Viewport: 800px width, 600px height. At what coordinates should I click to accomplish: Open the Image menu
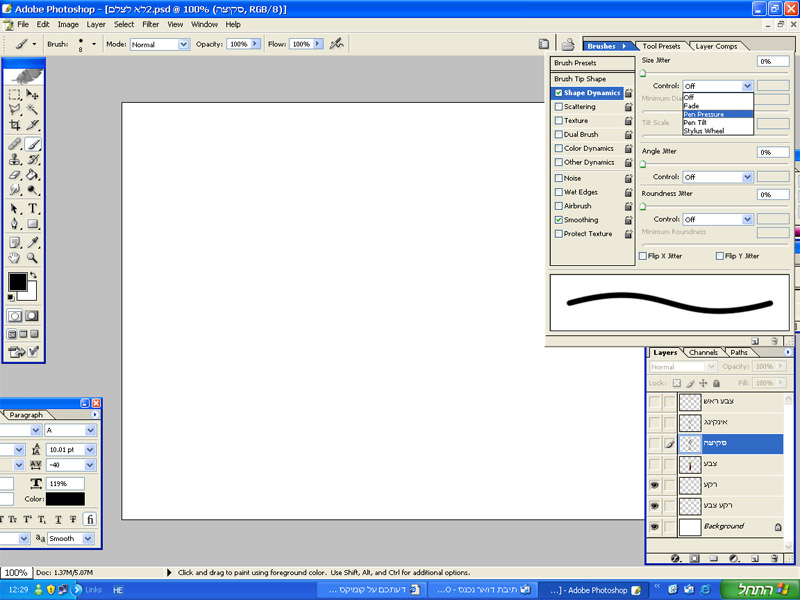coord(68,24)
